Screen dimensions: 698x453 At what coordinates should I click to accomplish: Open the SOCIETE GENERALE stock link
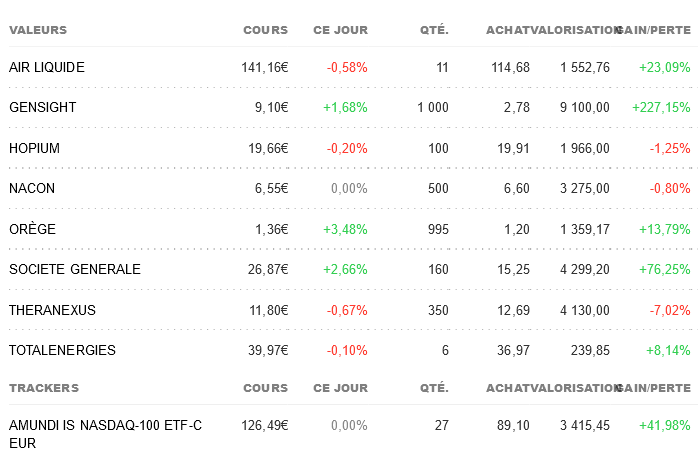pyautogui.click(x=75, y=269)
